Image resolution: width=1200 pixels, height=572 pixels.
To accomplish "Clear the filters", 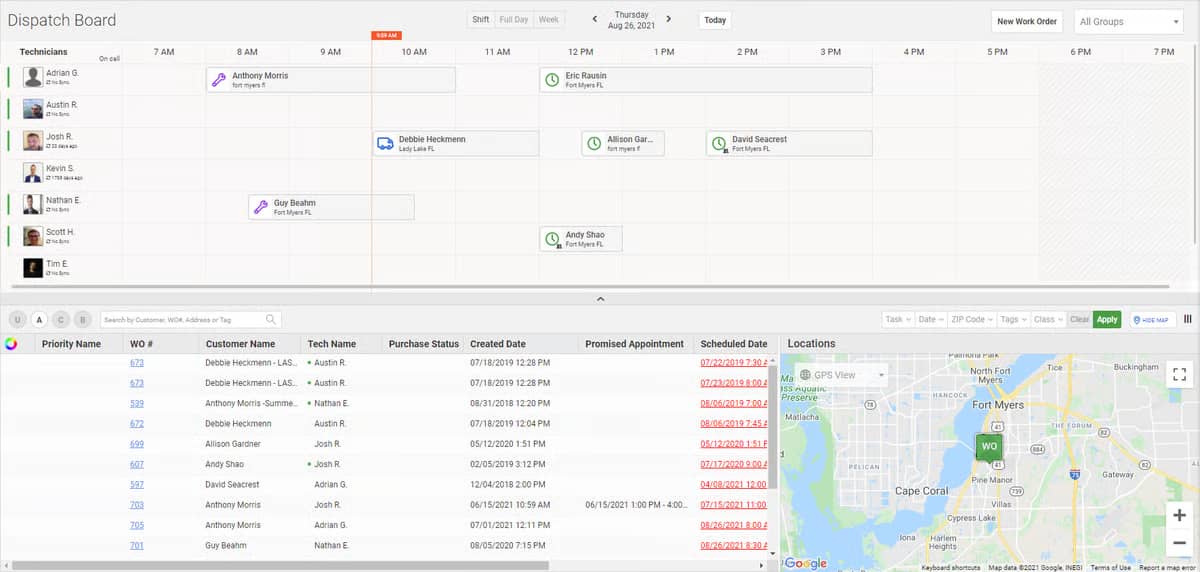I will 1080,319.
